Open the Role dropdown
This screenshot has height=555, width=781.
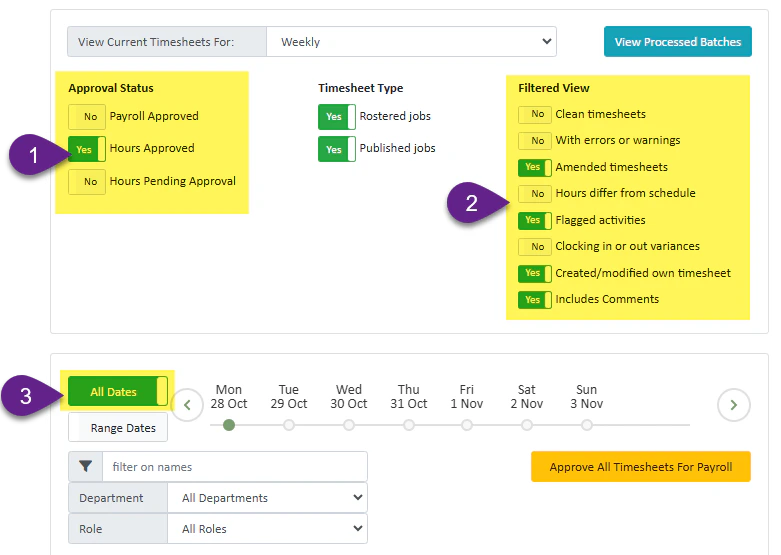click(267, 529)
